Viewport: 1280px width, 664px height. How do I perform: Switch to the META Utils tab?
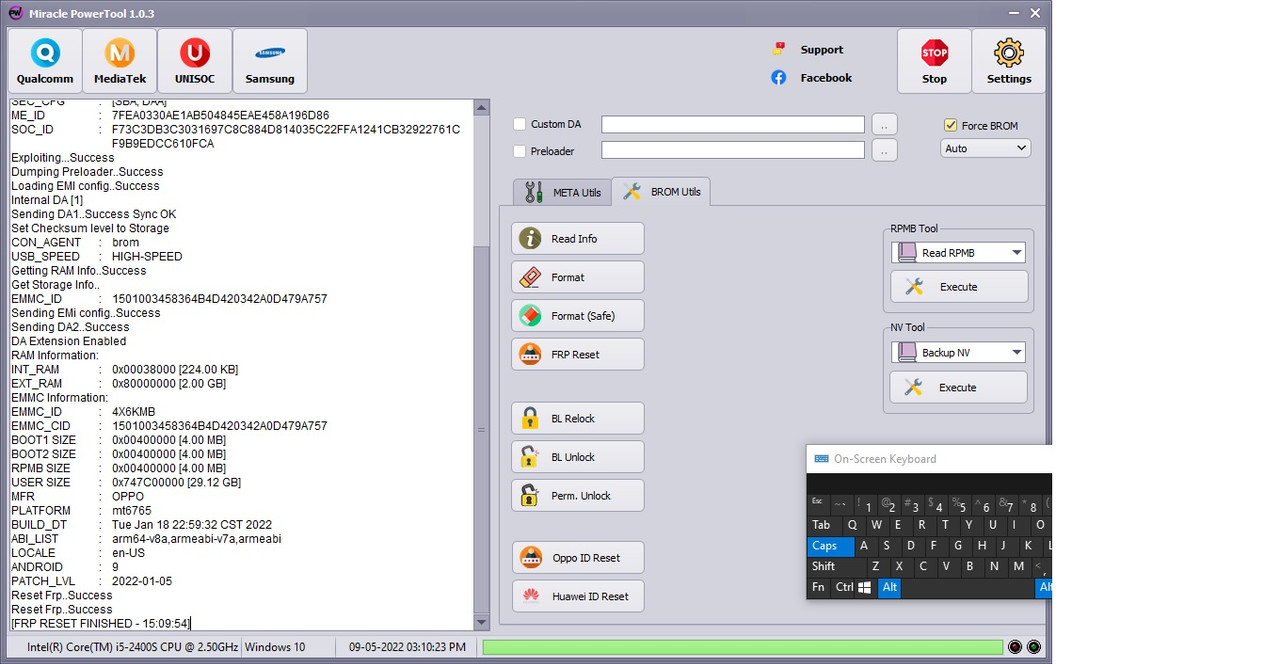pos(562,192)
